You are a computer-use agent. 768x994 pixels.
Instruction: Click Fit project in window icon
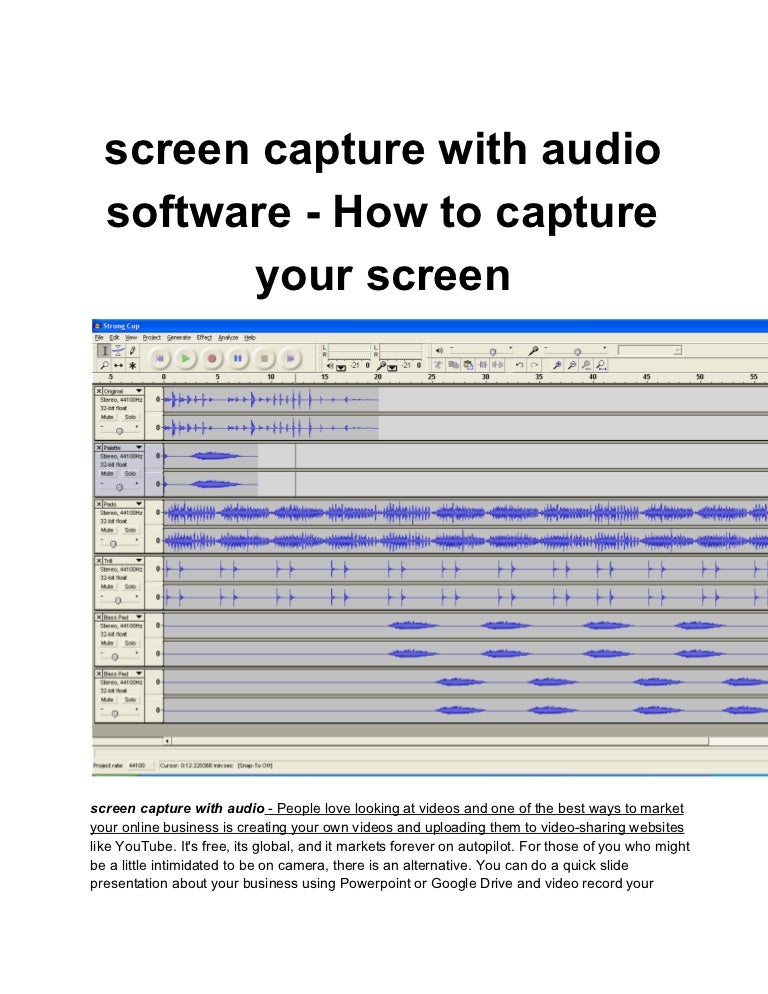click(x=601, y=365)
